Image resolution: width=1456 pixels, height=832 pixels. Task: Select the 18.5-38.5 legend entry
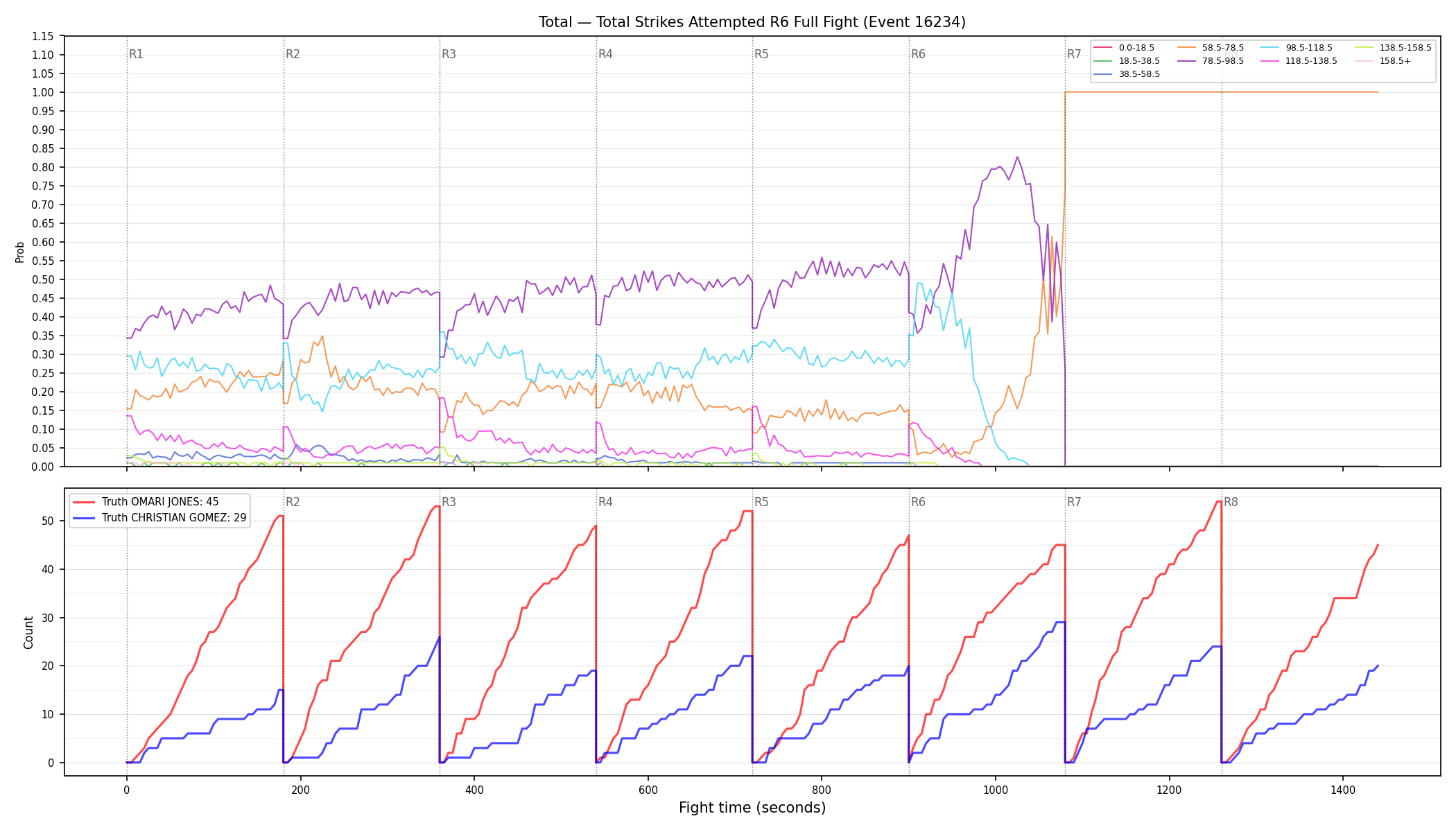click(x=1127, y=61)
